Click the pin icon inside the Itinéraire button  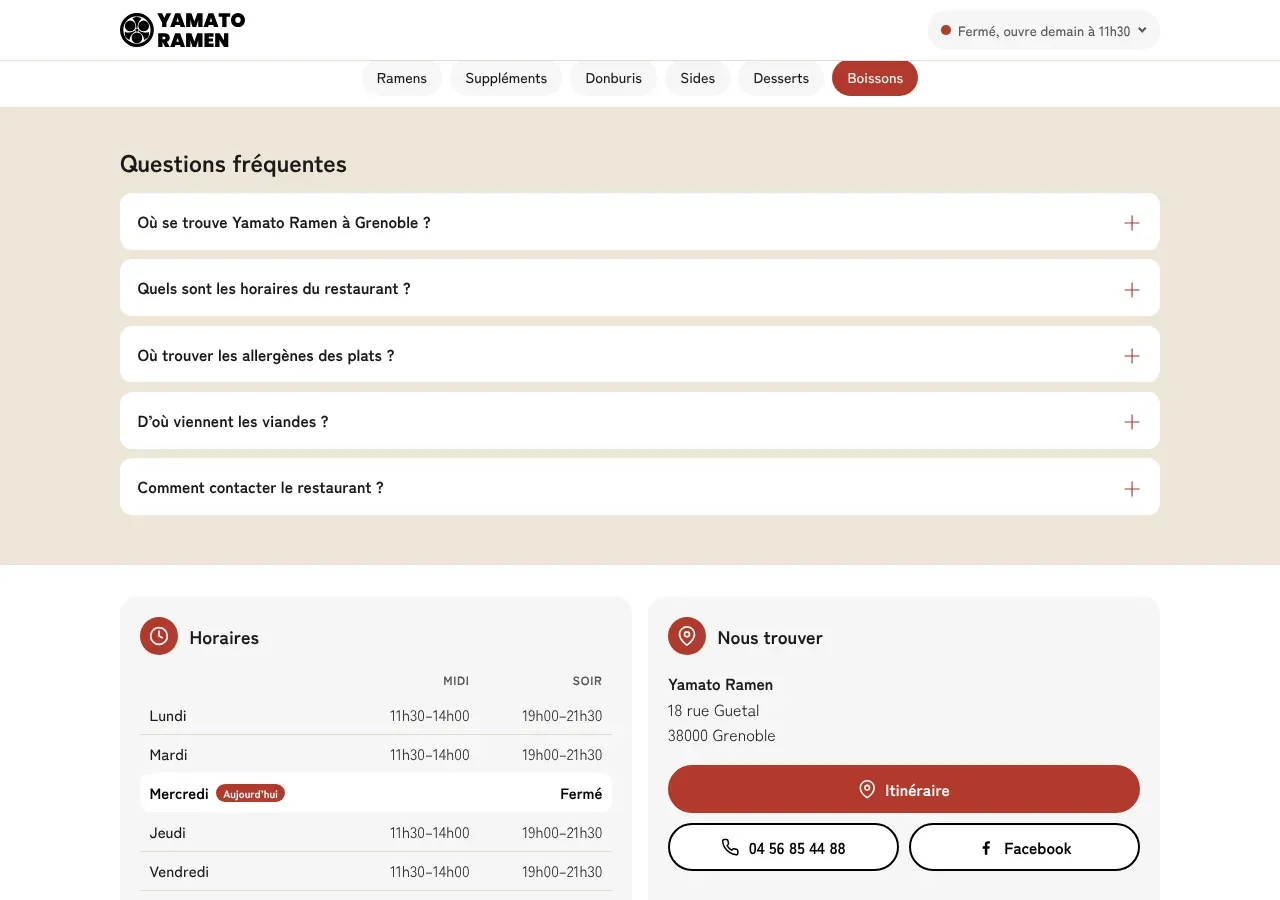pyautogui.click(x=867, y=790)
